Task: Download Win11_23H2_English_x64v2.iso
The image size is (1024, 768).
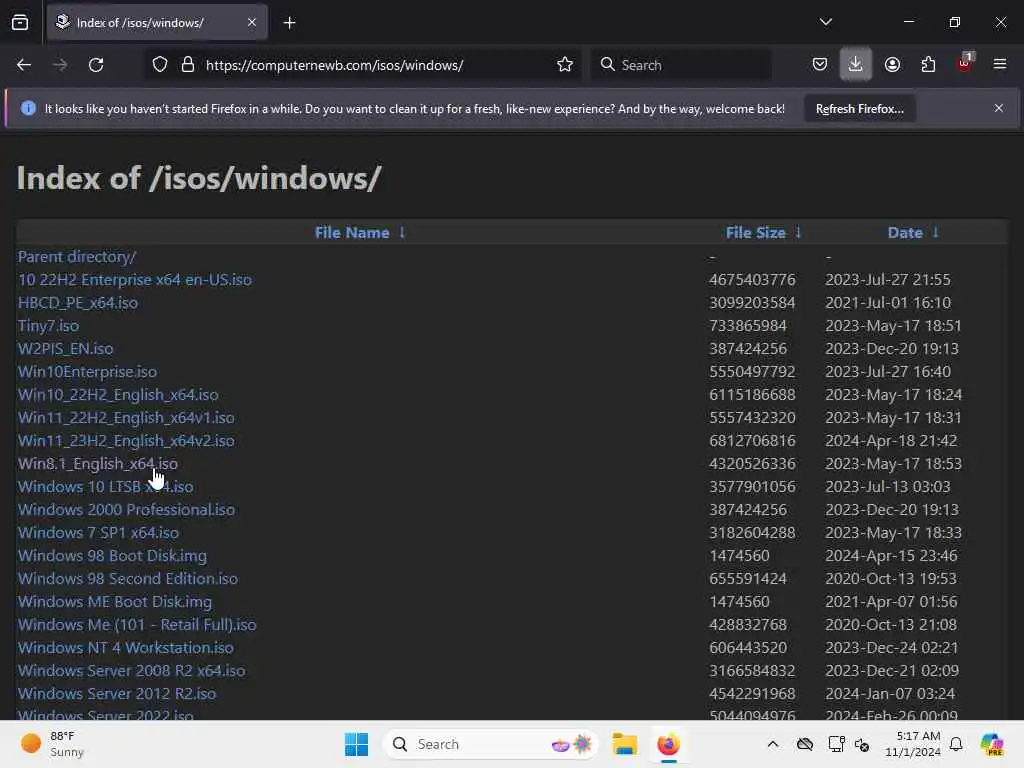Action: (x=126, y=440)
